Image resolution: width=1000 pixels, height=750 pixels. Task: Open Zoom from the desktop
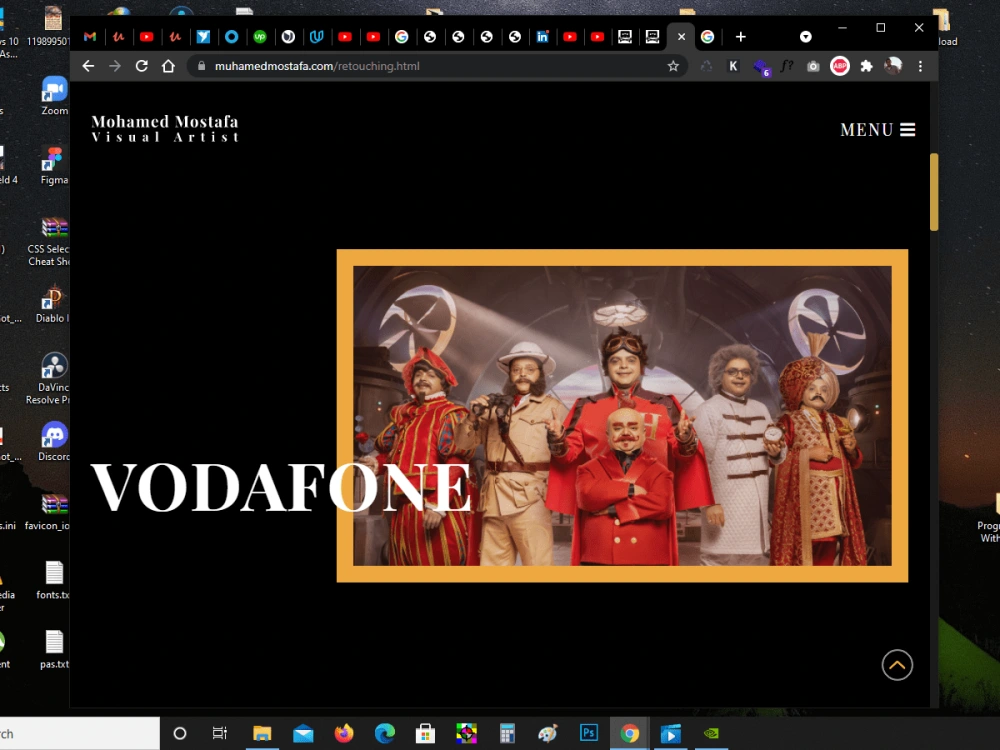(54, 96)
